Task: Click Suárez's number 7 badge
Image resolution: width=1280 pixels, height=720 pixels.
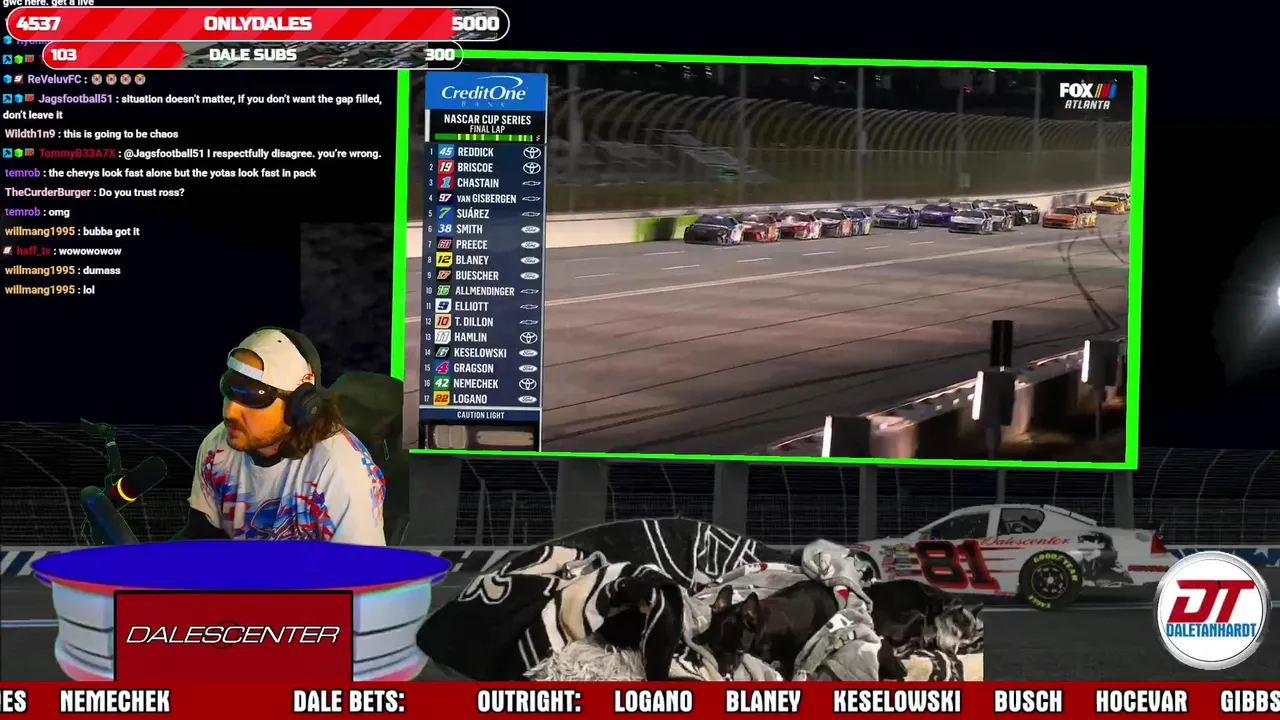Action: [445, 213]
